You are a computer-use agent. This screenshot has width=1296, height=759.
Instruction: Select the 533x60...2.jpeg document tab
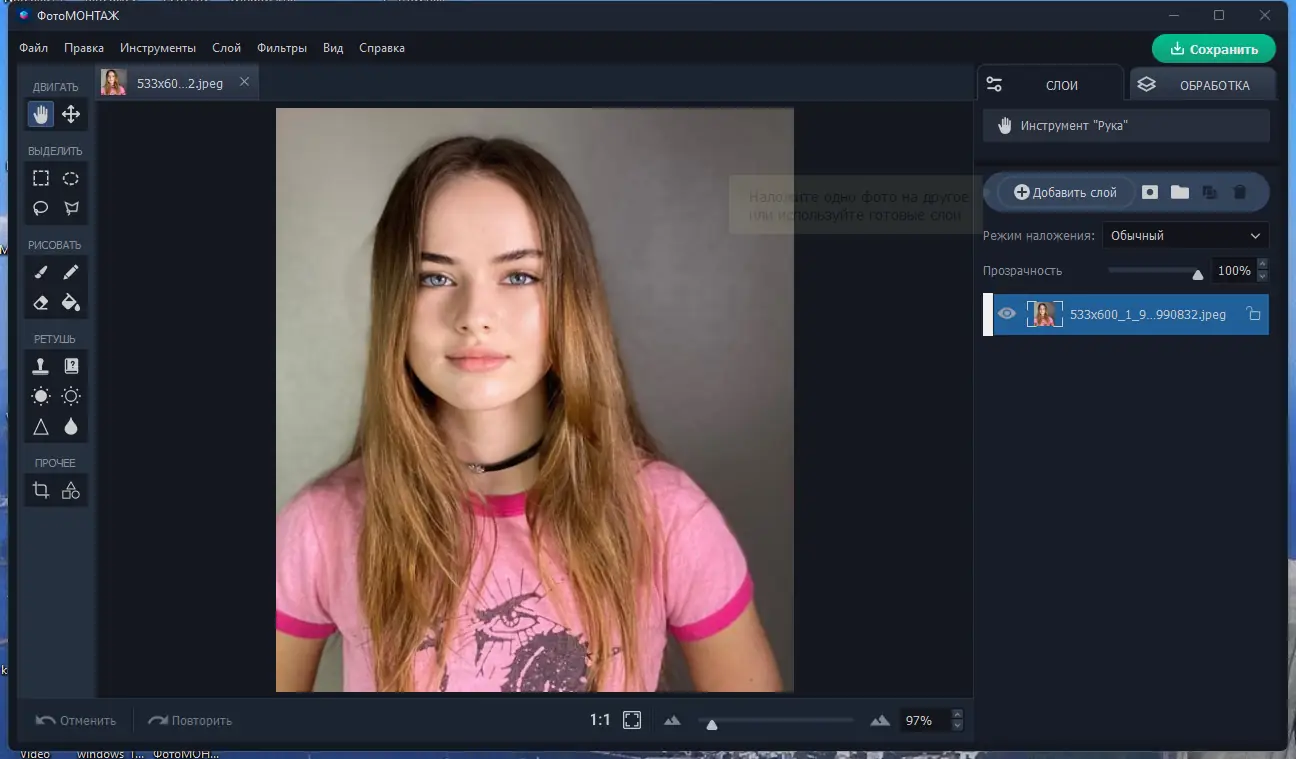pyautogui.click(x=178, y=83)
